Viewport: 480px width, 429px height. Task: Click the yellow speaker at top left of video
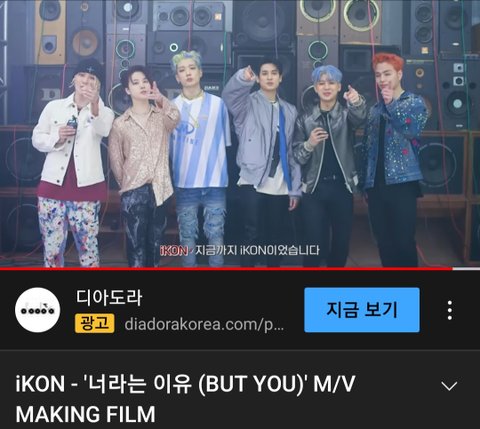pyautogui.click(x=51, y=32)
